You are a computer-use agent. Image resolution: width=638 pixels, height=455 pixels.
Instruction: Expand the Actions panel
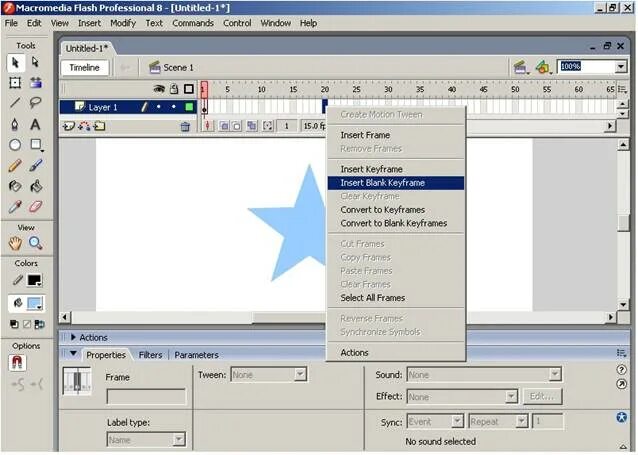pyautogui.click(x=73, y=337)
